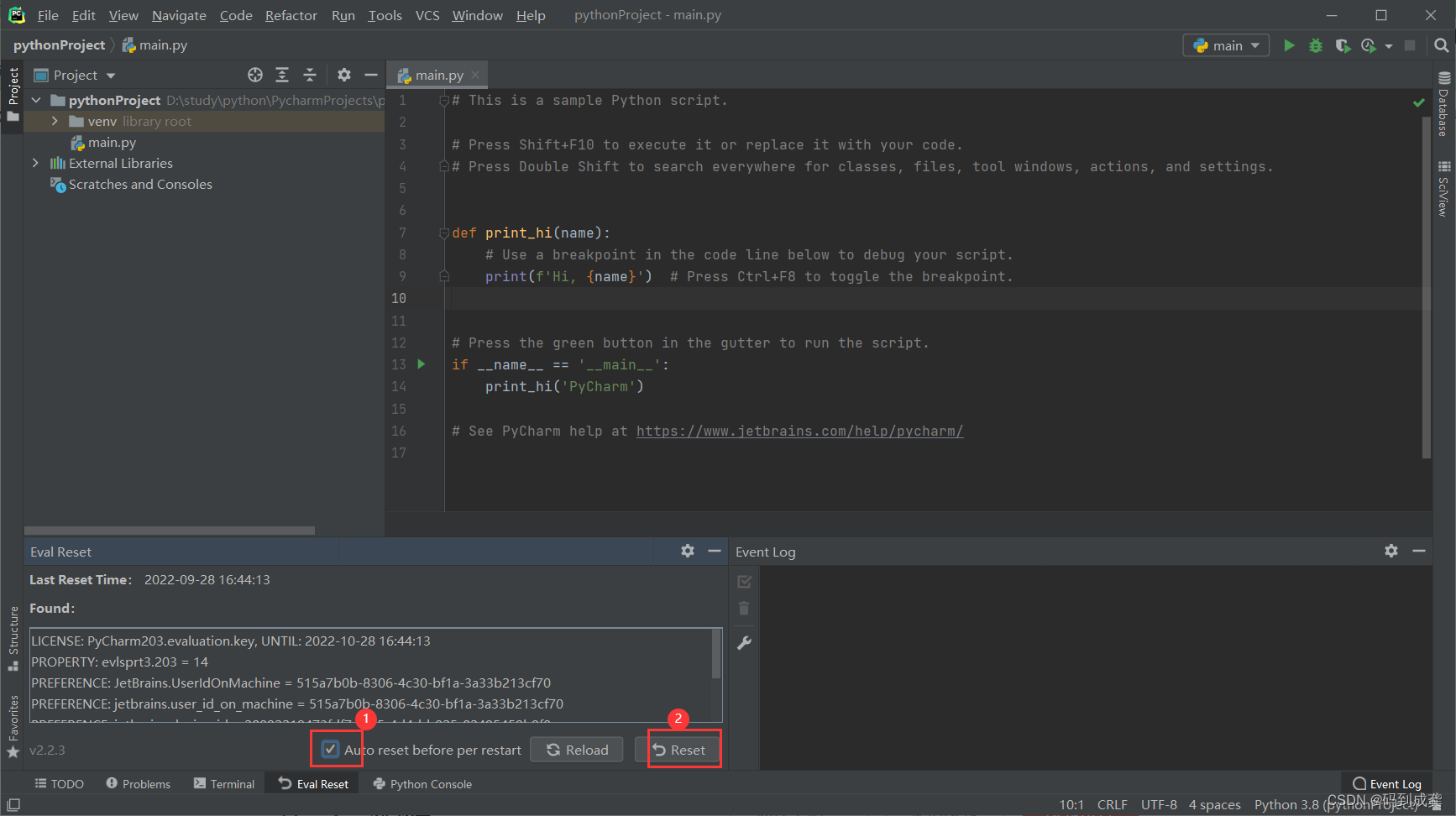Open the Event Log settings gear
Screen dimensions: 1456x816
1391,551
